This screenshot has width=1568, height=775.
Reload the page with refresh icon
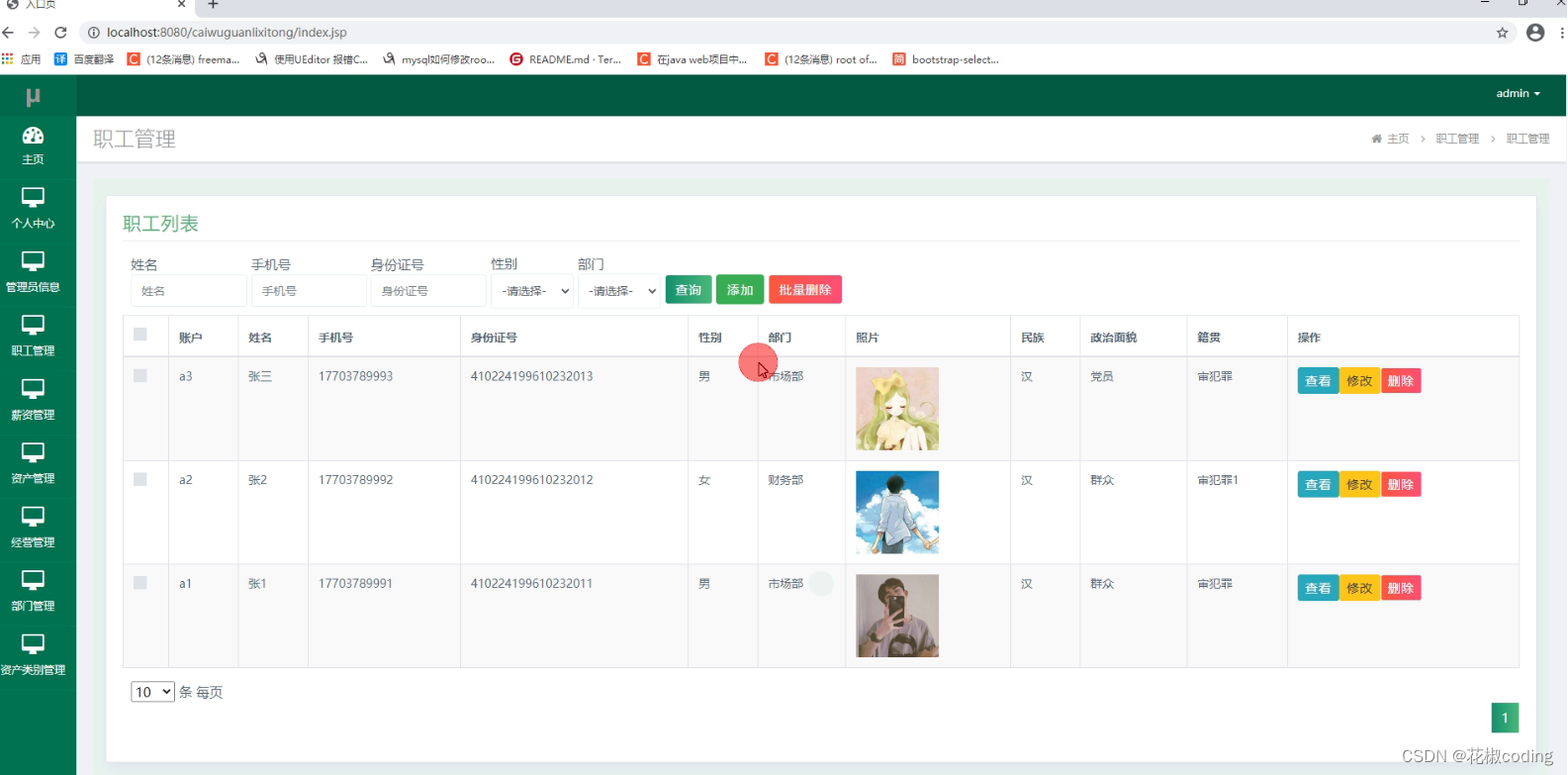(60, 33)
